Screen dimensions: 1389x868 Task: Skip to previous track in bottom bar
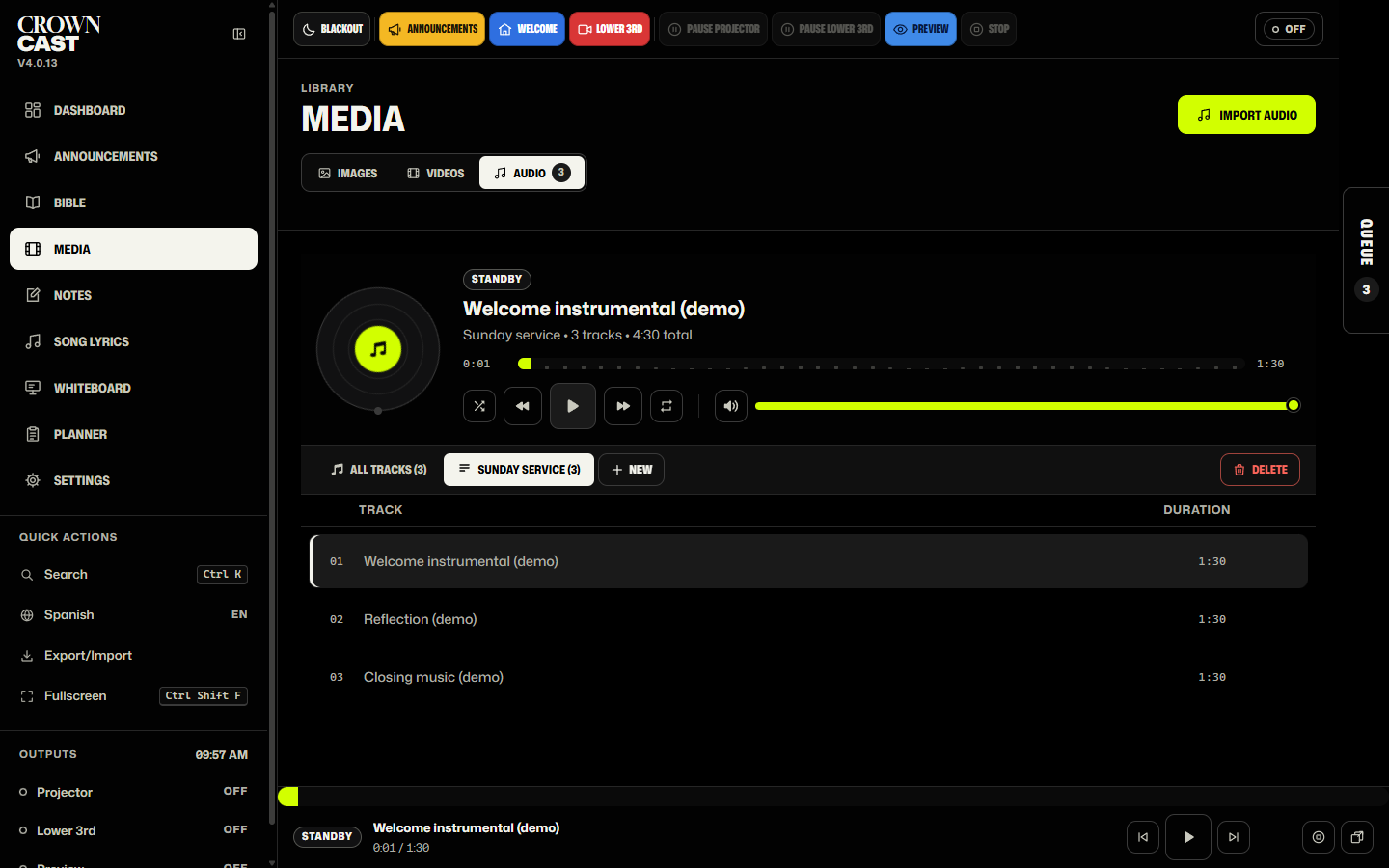1143,837
